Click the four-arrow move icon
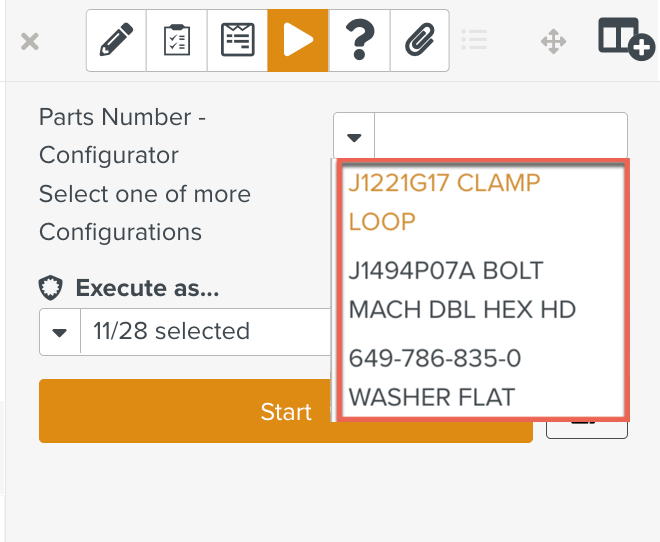Screen dimensions: 660x542 553,41
